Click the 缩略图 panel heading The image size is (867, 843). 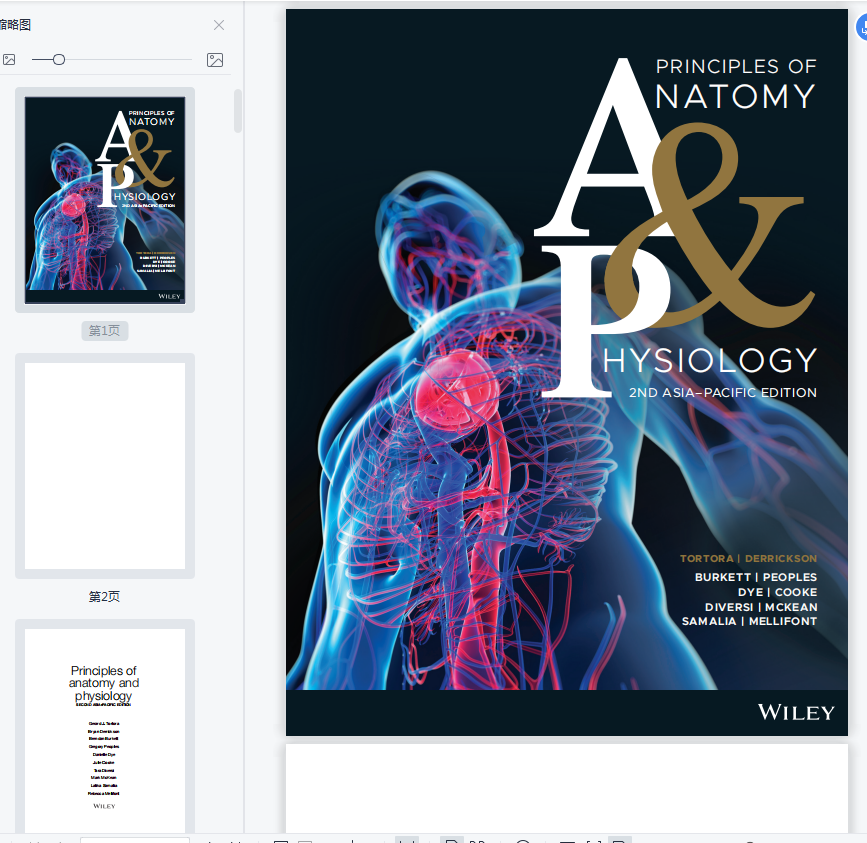15,25
